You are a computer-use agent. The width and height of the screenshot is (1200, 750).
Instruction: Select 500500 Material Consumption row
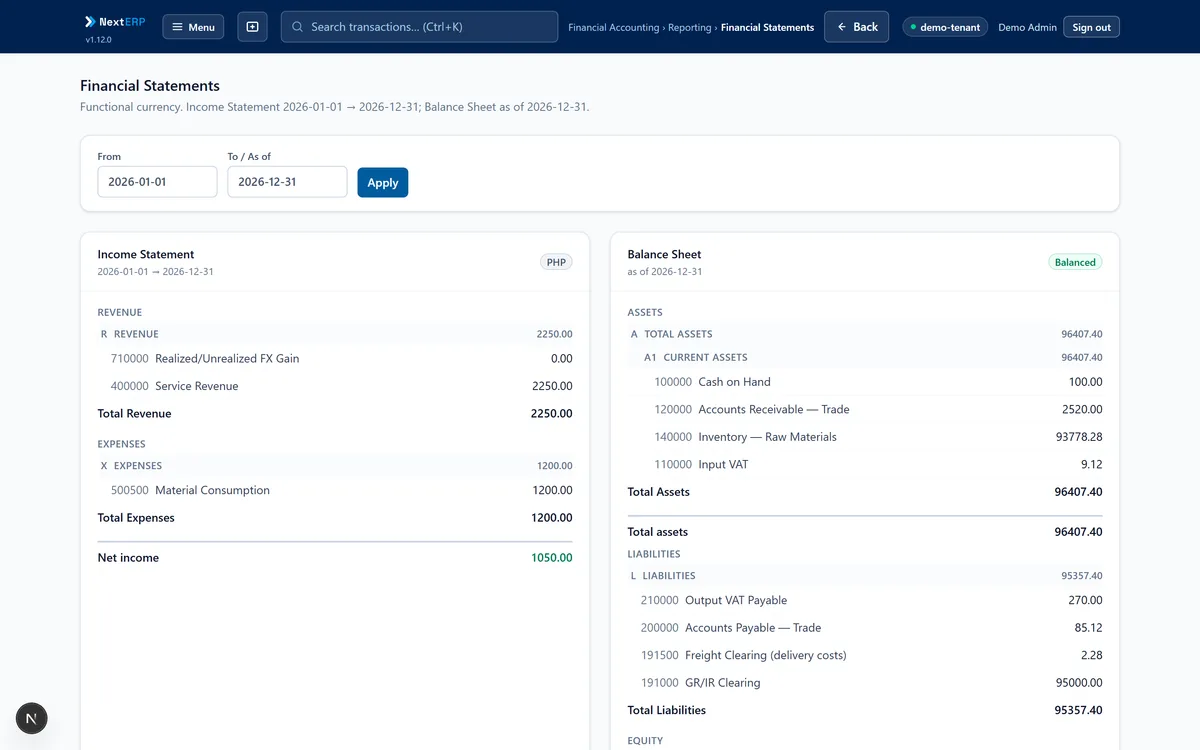click(335, 490)
